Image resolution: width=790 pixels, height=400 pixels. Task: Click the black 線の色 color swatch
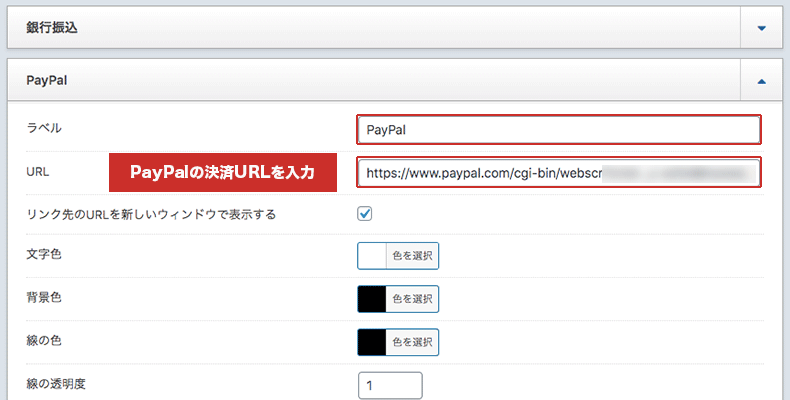[x=372, y=342]
